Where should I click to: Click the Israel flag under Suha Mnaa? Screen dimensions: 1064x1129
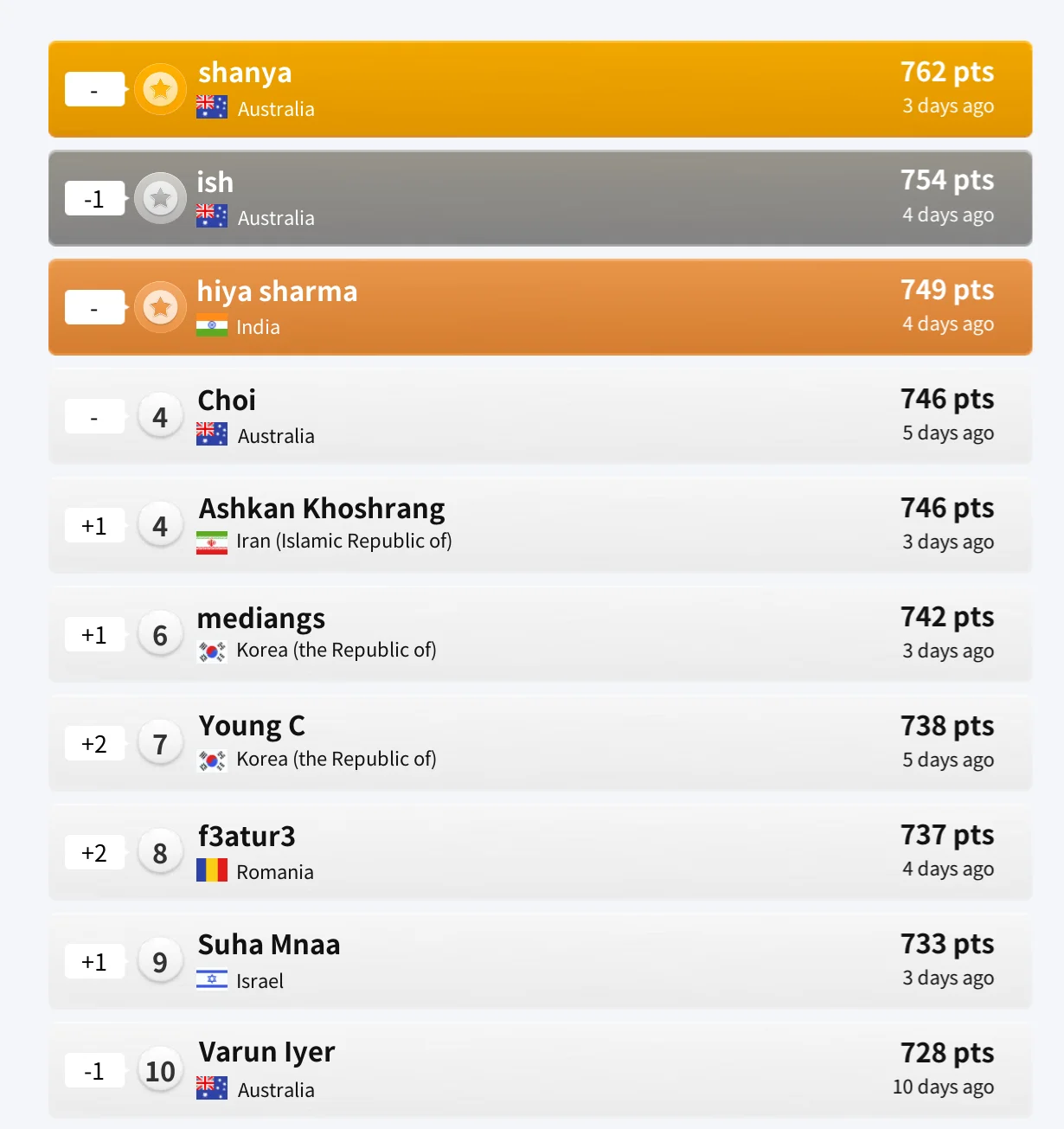(212, 979)
